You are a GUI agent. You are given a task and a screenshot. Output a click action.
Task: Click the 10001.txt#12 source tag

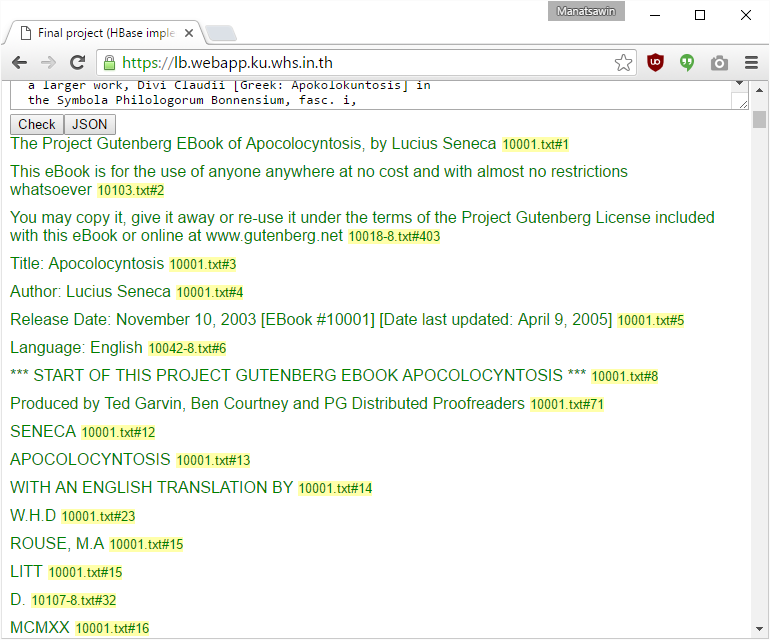118,433
